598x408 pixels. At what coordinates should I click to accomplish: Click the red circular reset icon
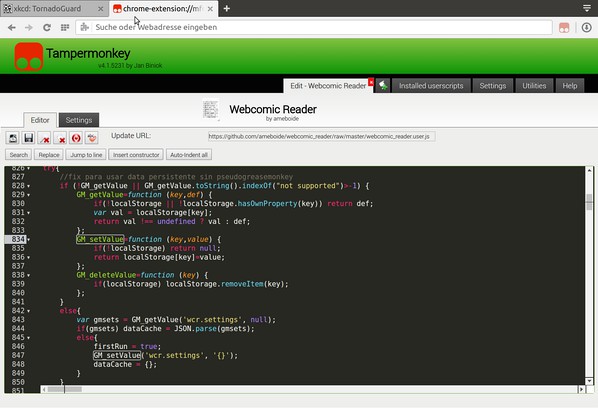point(76,138)
